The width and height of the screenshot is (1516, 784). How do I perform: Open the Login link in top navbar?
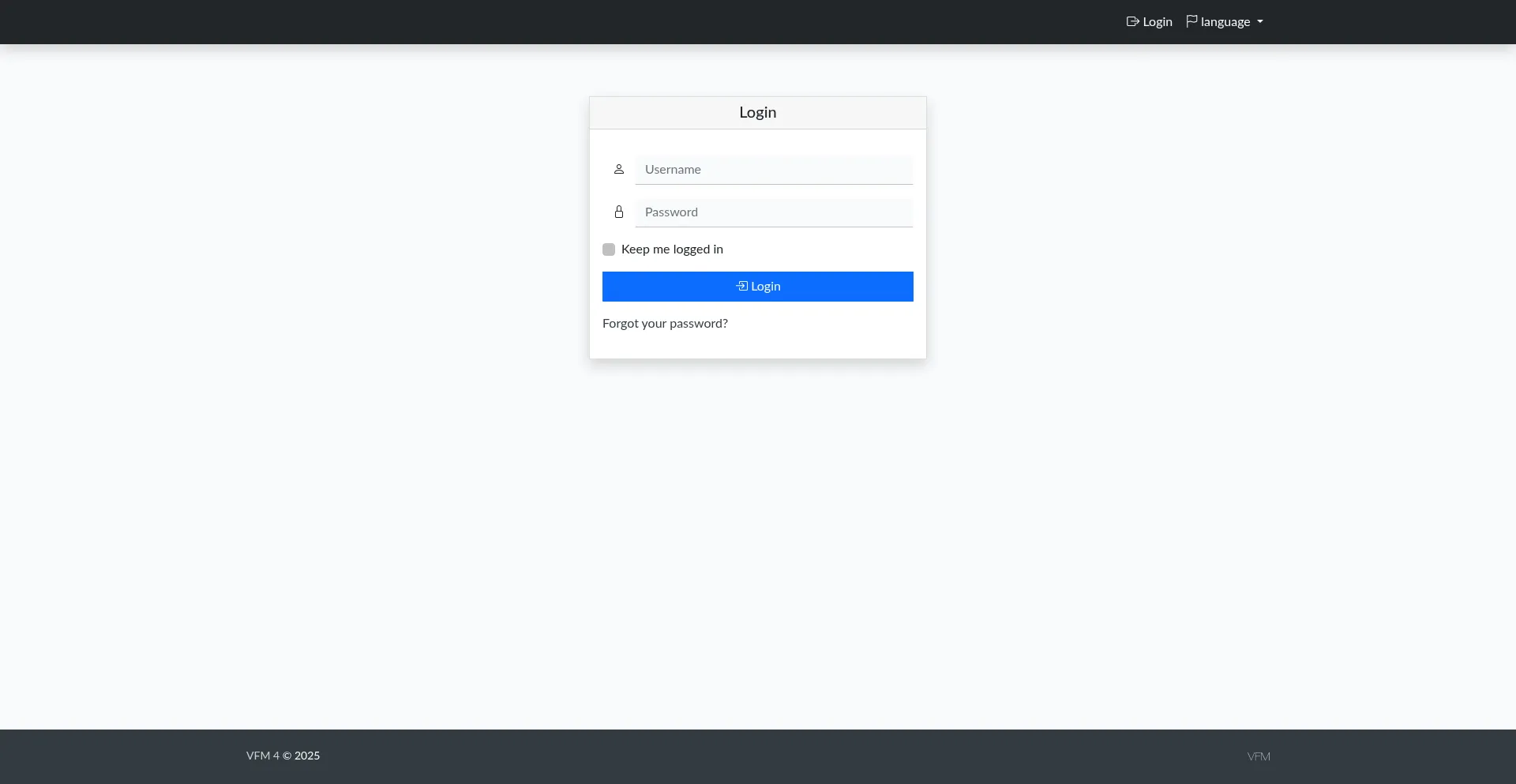click(1149, 22)
